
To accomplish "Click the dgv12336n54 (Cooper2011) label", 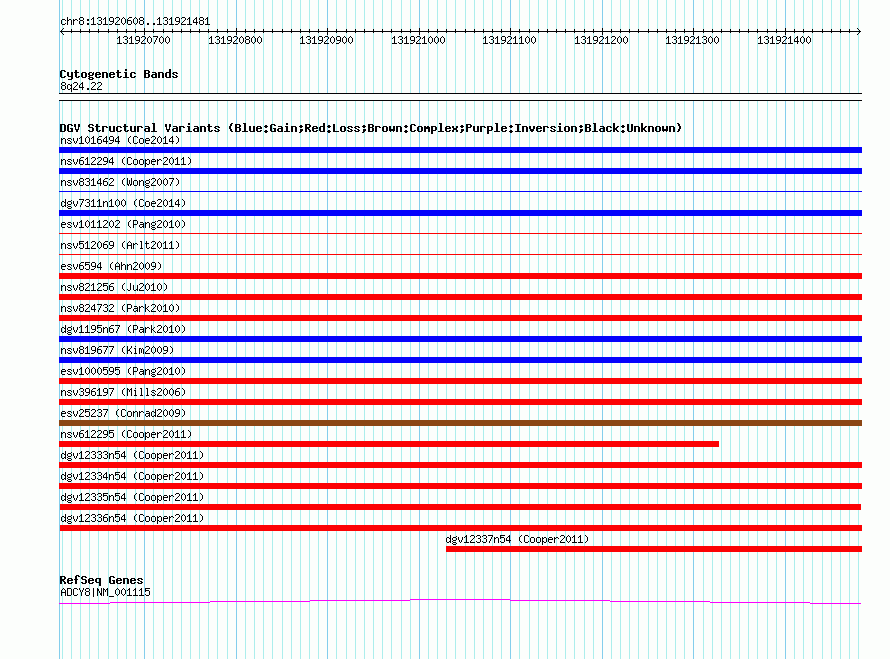I will (132, 518).
